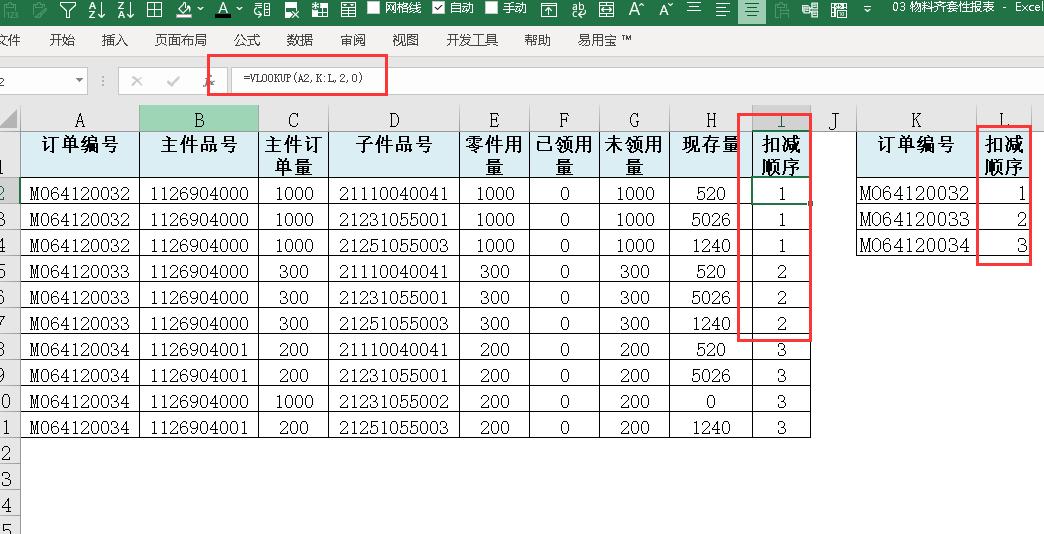Click the highlighted center align icon
The height and width of the screenshot is (534, 1044).
(752, 10)
